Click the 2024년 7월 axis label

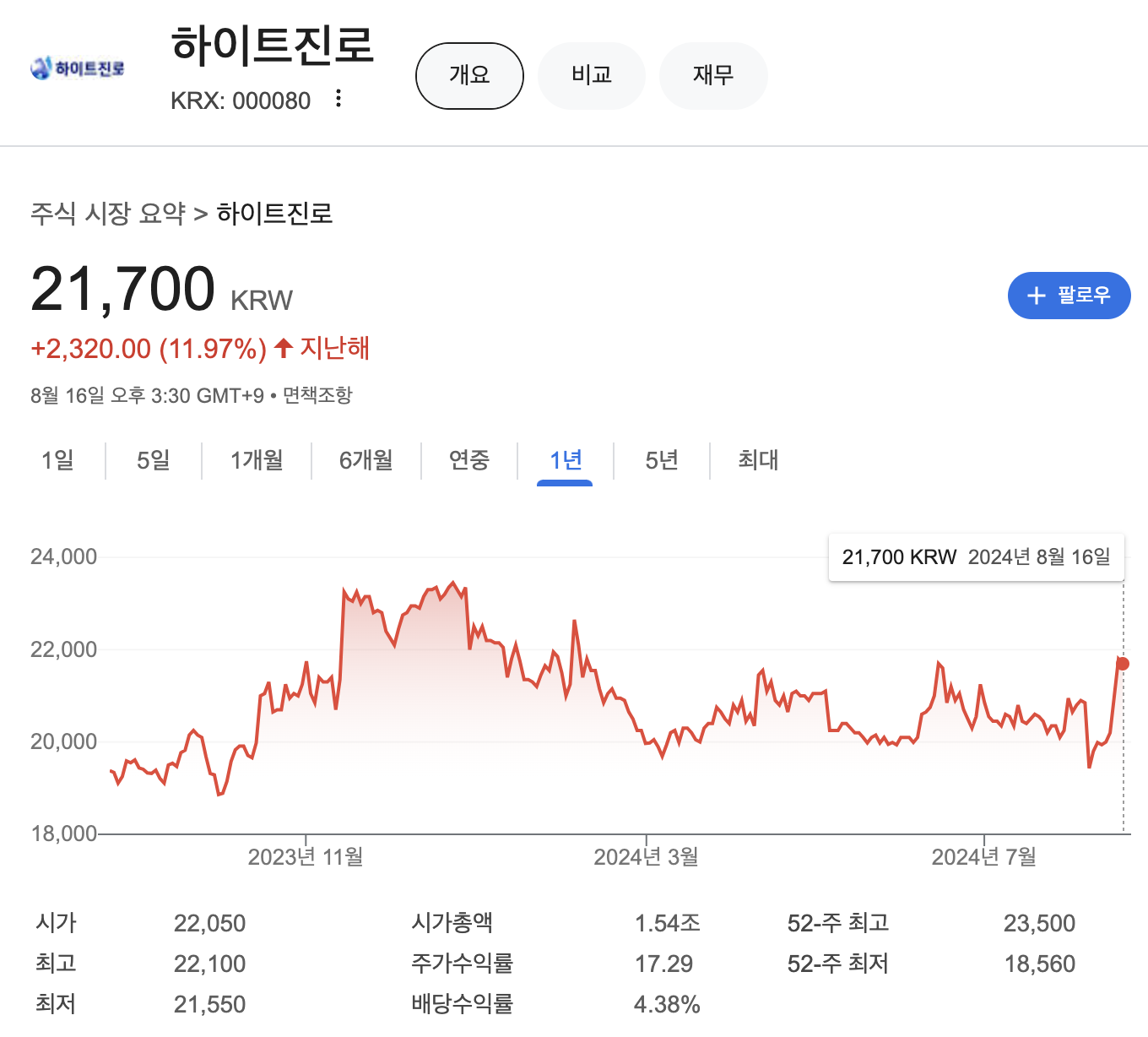pyautogui.click(x=983, y=857)
